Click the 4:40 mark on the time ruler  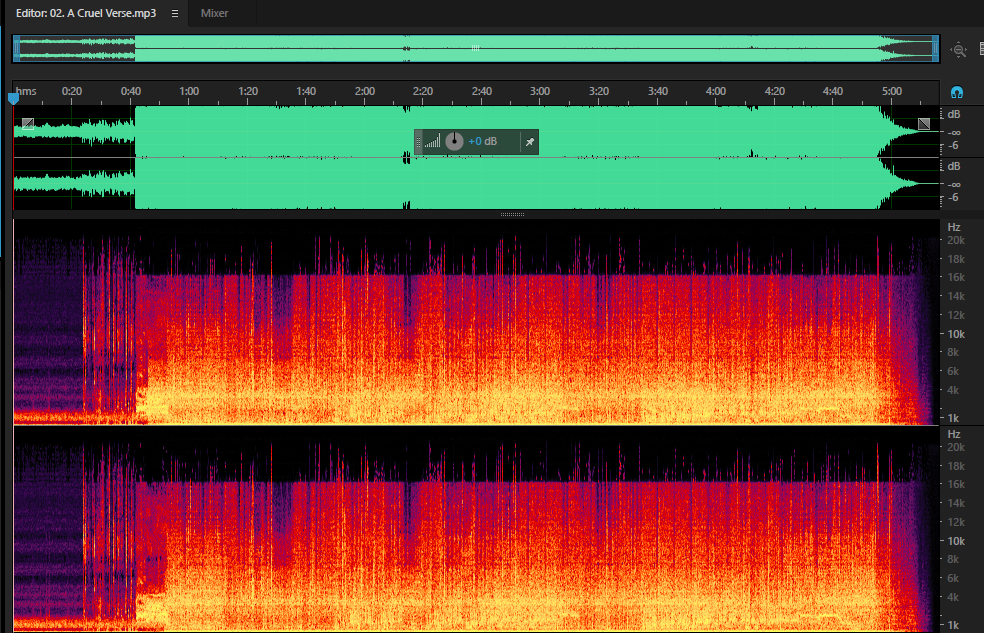(833, 92)
